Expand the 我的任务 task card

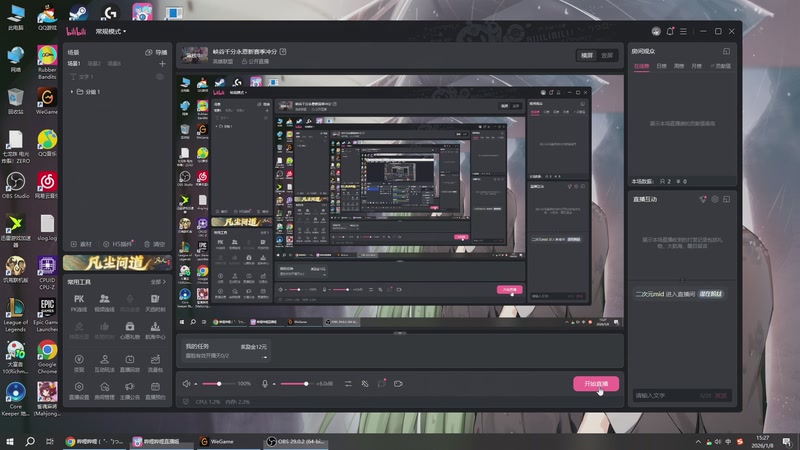264,357
